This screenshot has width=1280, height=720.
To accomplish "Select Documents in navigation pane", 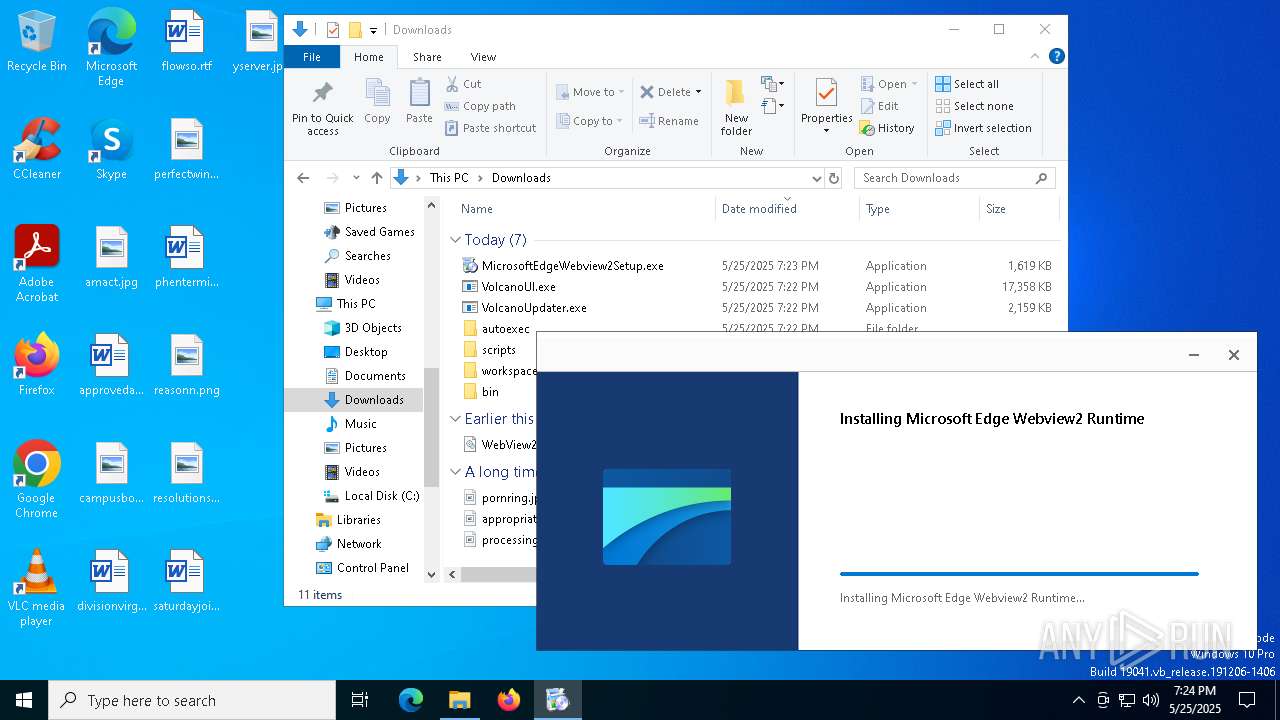I will point(365,376).
